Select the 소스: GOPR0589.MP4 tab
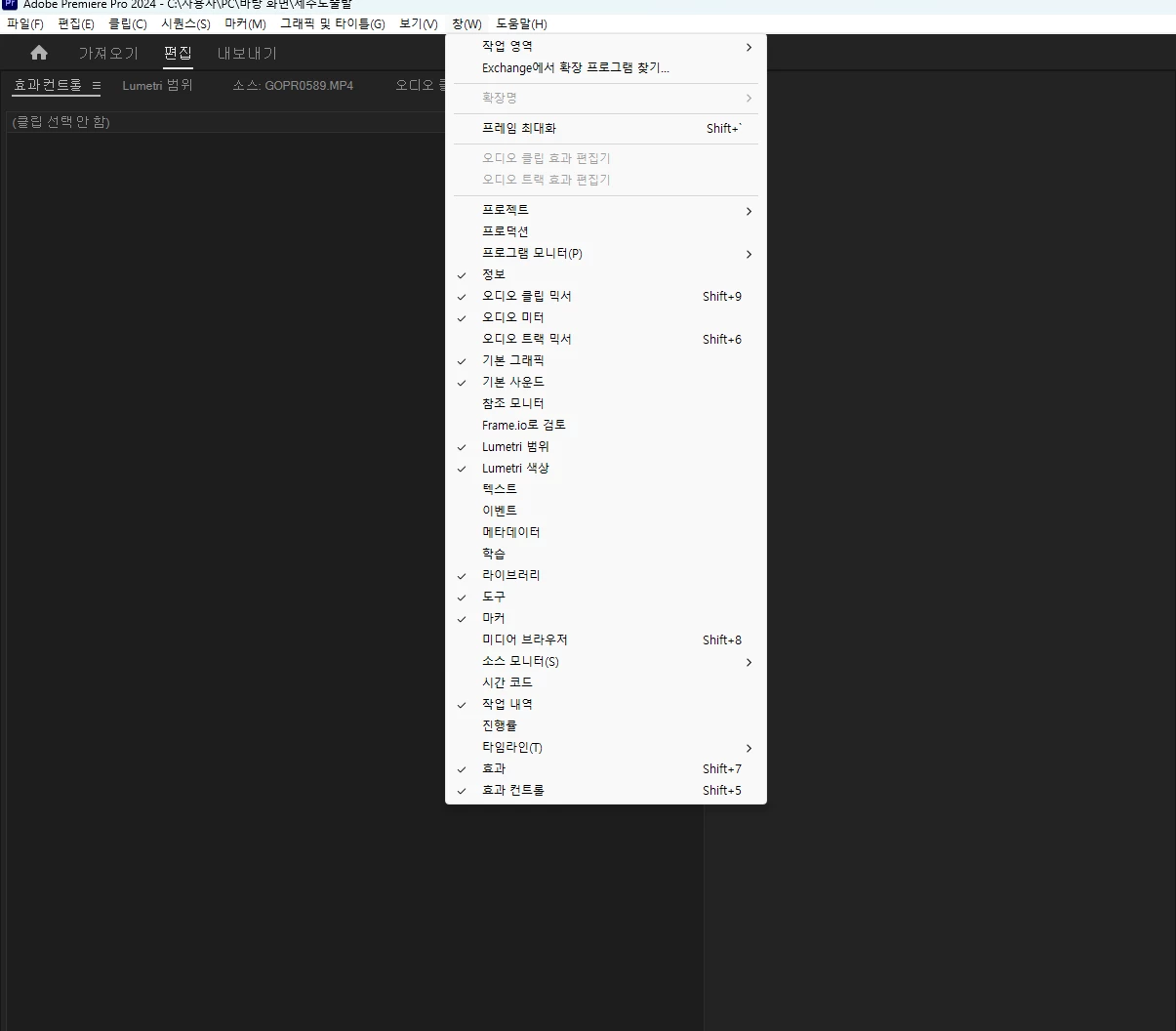1176x1031 pixels. [x=293, y=86]
